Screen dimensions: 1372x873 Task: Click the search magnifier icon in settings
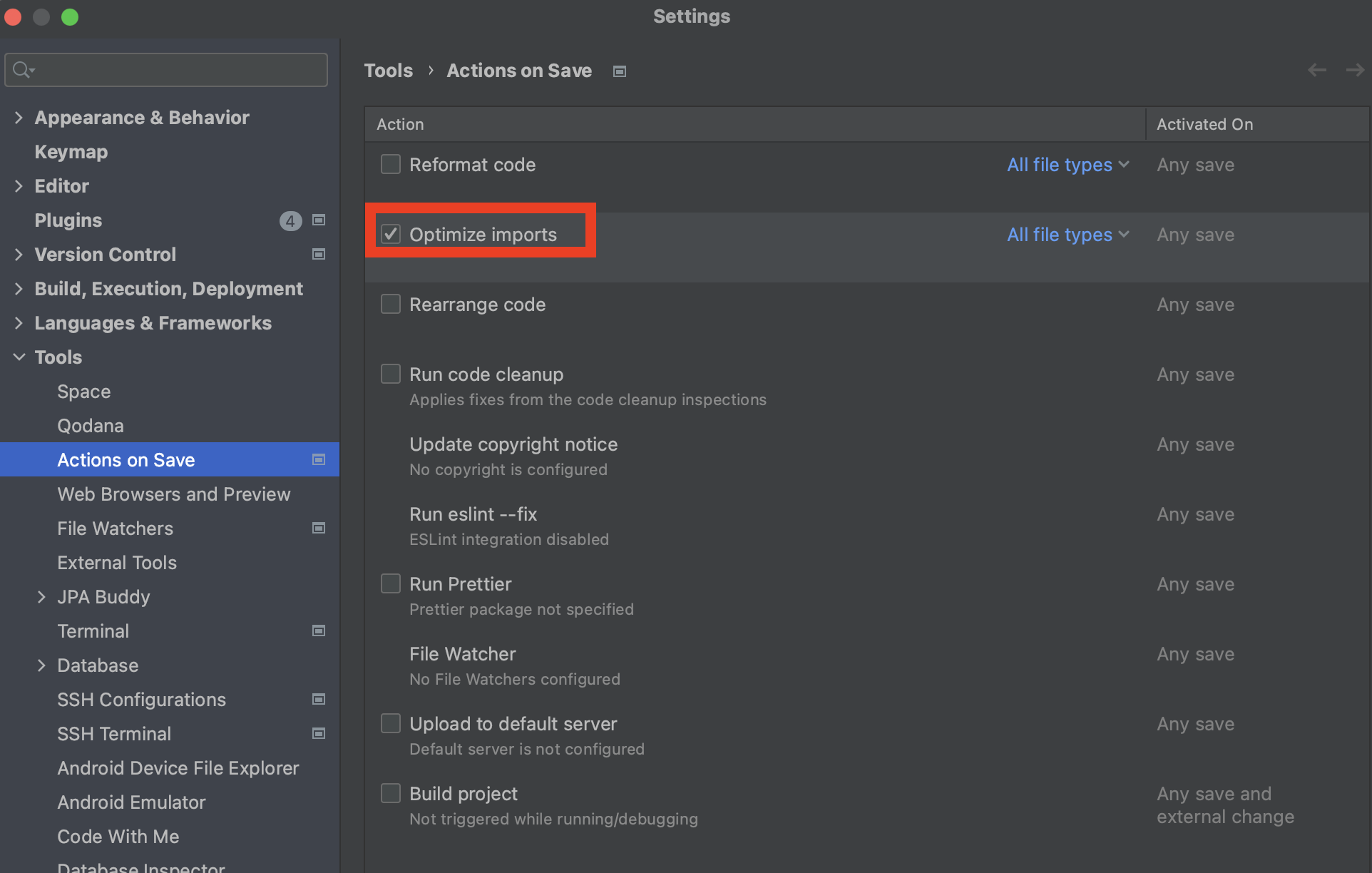click(22, 70)
